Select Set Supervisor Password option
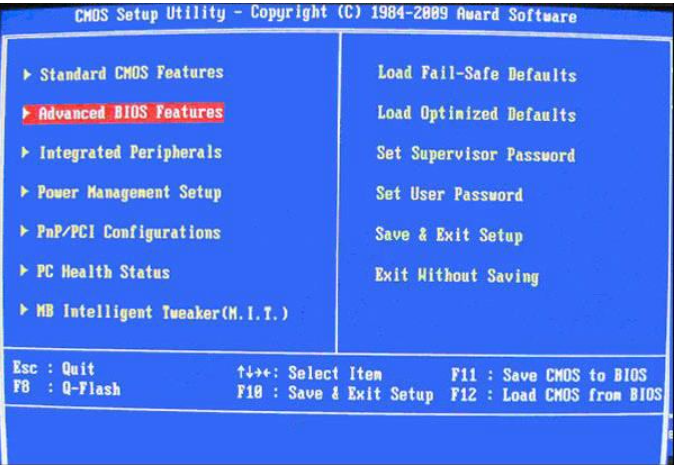Screen dimensions: 676x465 coord(476,154)
